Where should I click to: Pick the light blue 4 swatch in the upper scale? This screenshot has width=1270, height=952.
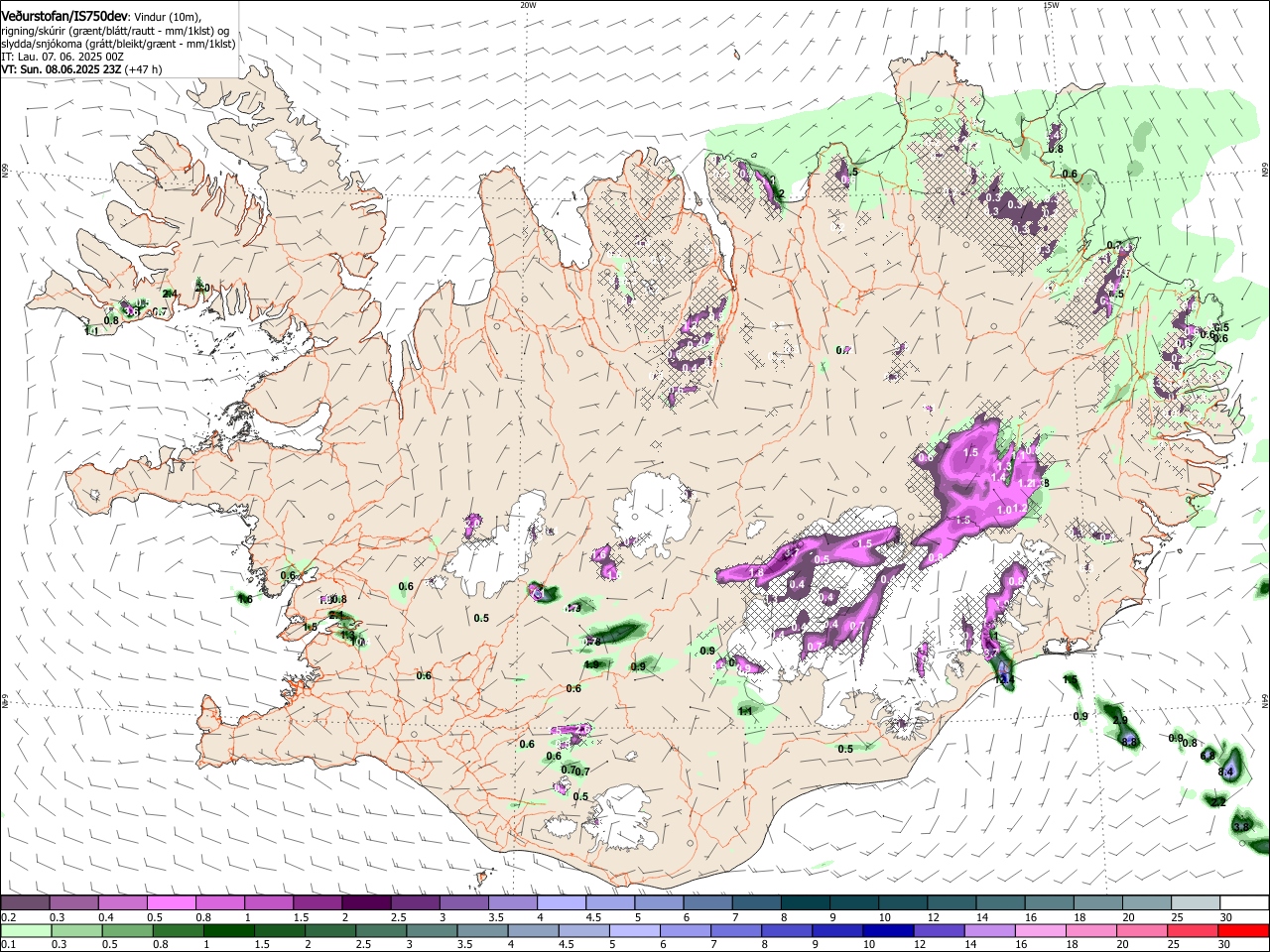tap(562, 903)
